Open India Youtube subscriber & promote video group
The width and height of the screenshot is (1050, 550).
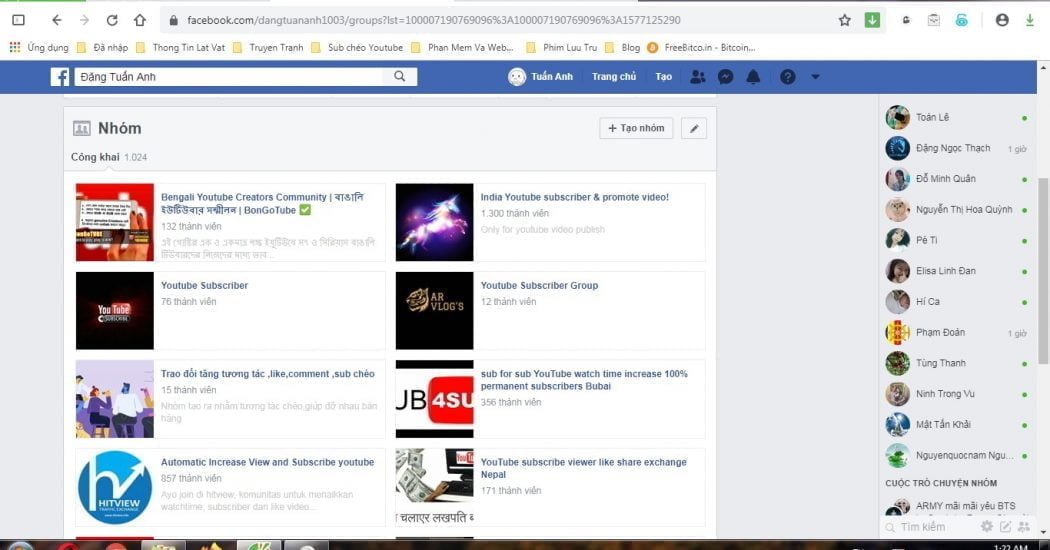pyautogui.click(x=575, y=197)
